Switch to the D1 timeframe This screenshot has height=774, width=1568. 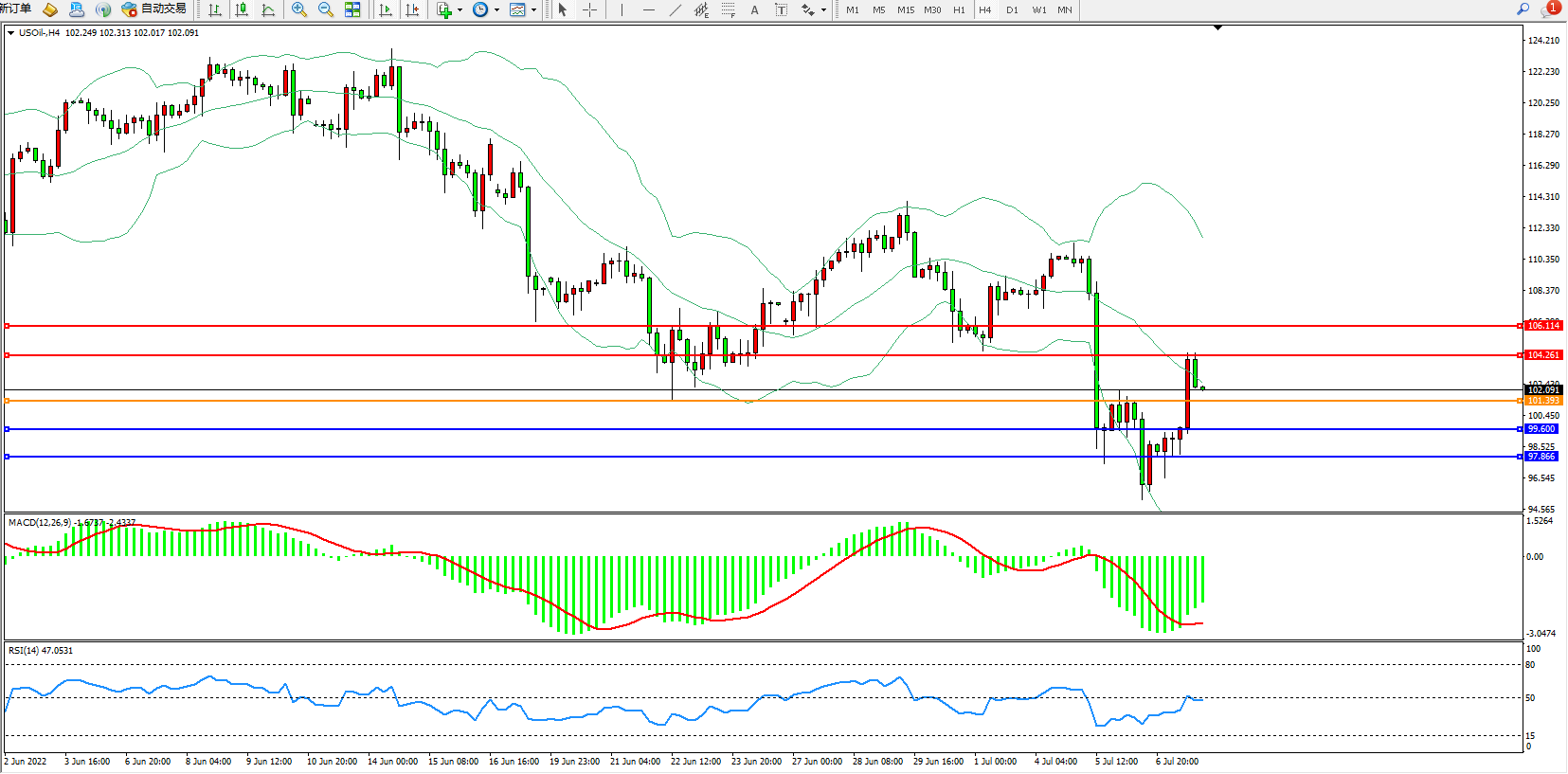point(1012,9)
